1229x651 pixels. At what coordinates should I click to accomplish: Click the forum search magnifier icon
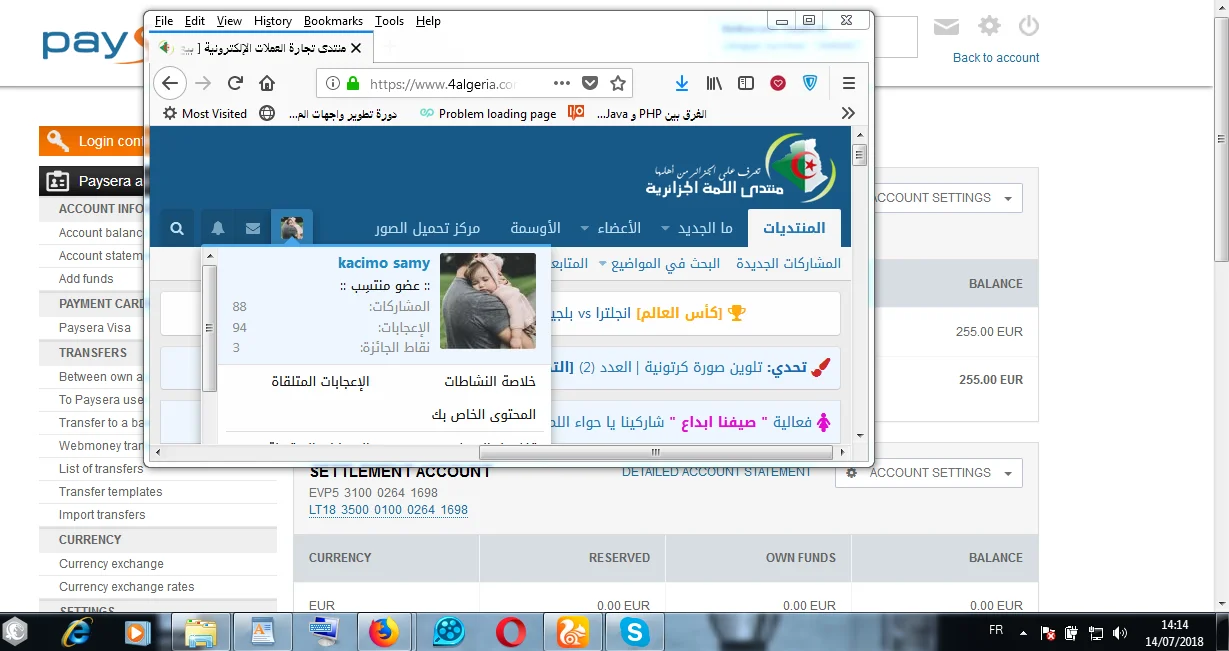(177, 229)
